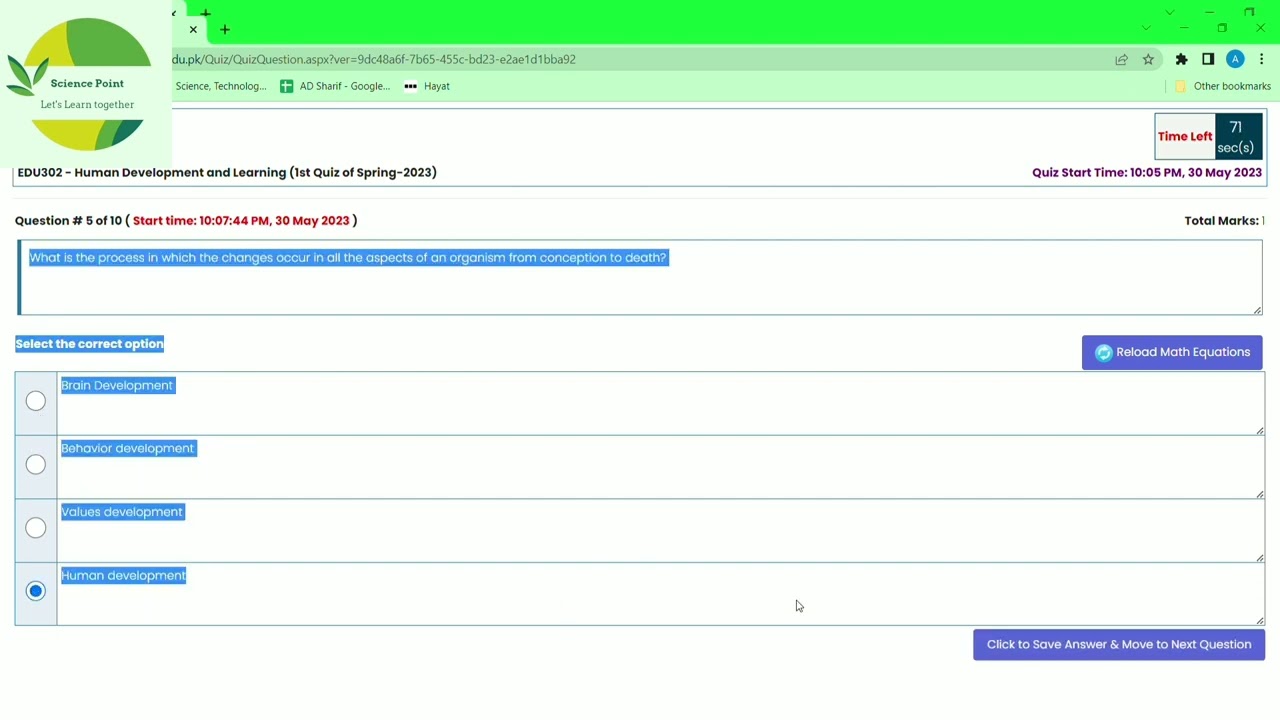The image size is (1280, 720).
Task: Click the question box resize handle
Action: 1257,310
